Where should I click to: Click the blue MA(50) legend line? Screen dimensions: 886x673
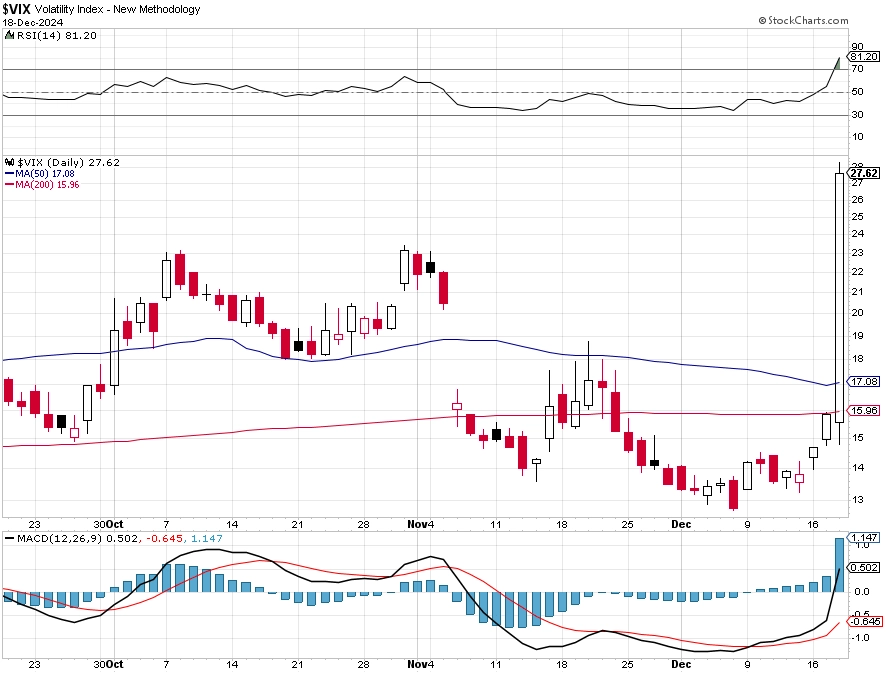10,173
